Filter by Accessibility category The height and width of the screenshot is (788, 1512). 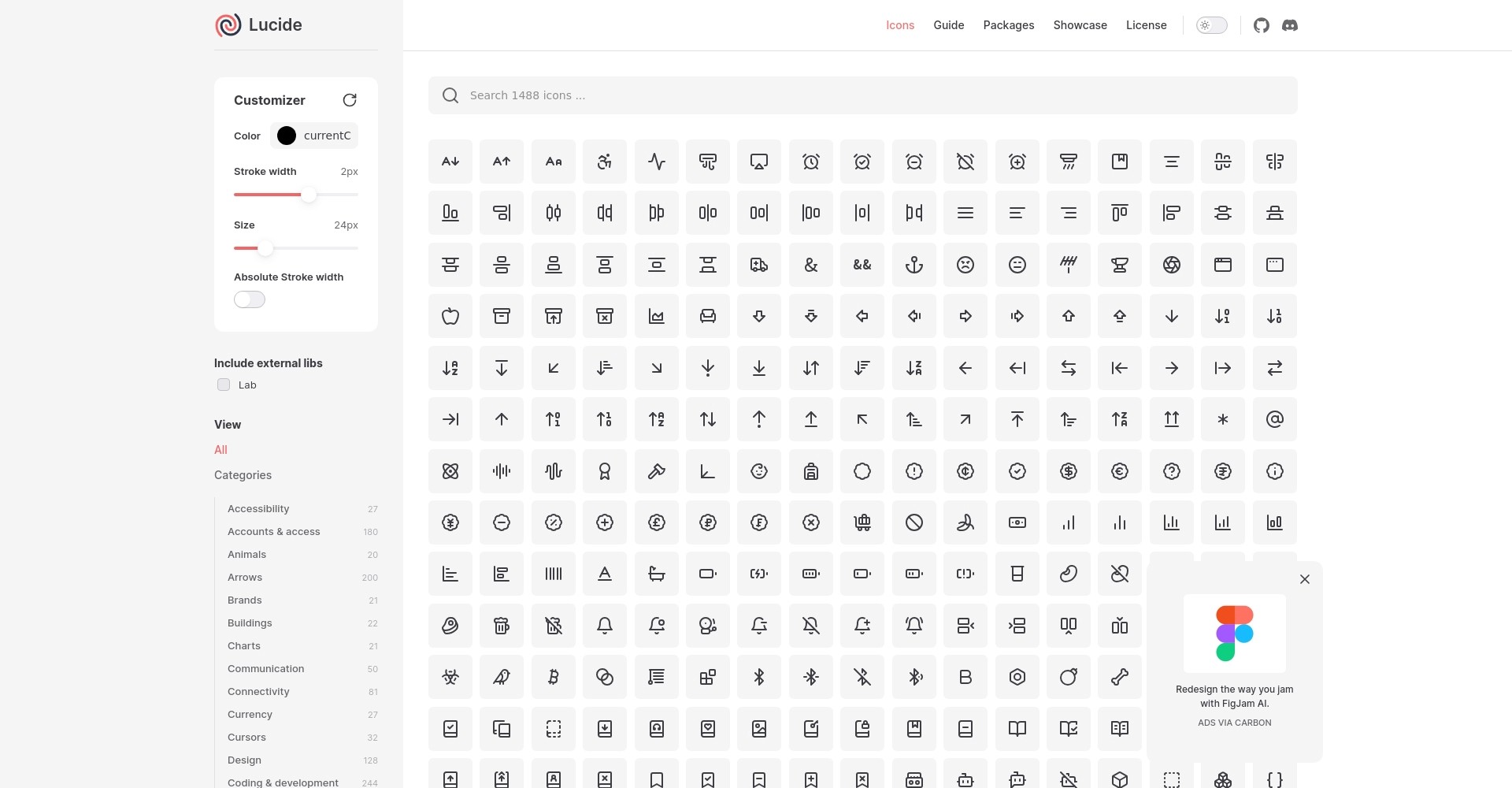click(302, 509)
